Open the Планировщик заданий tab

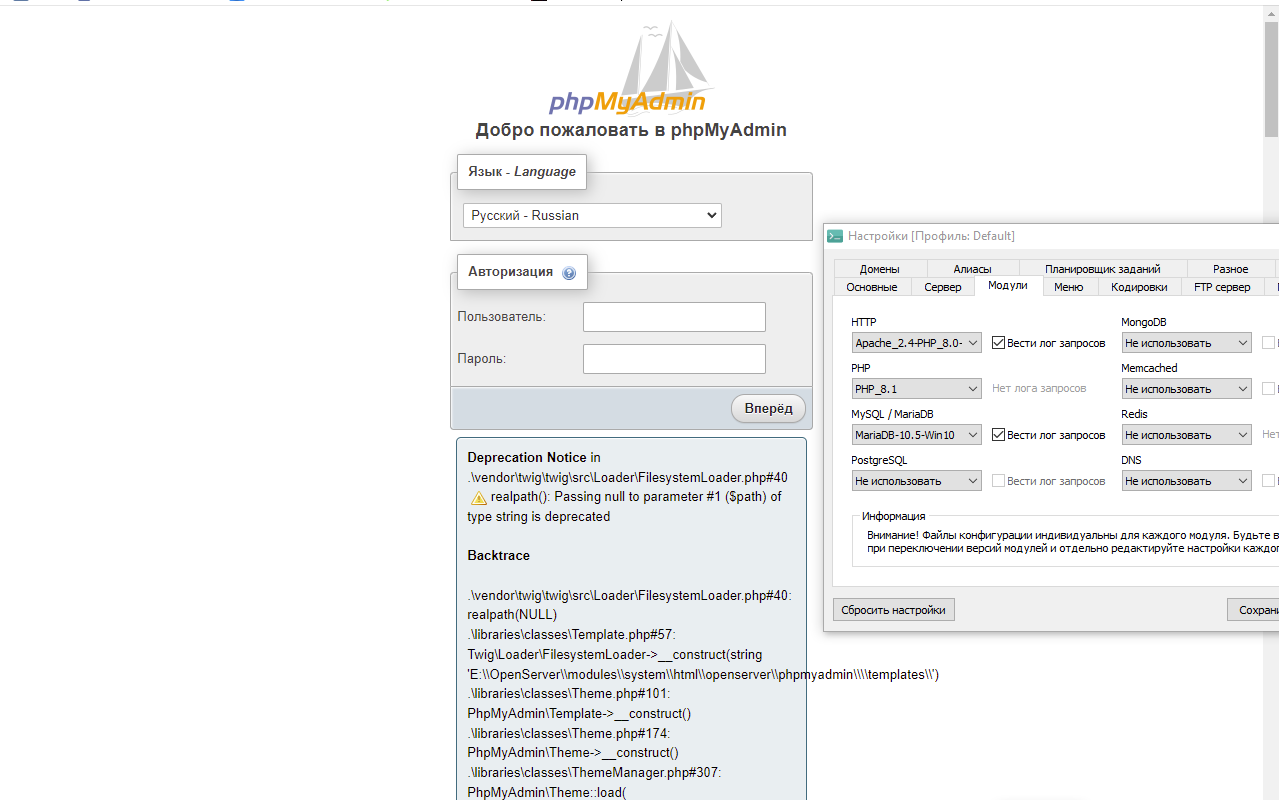coord(1102,269)
